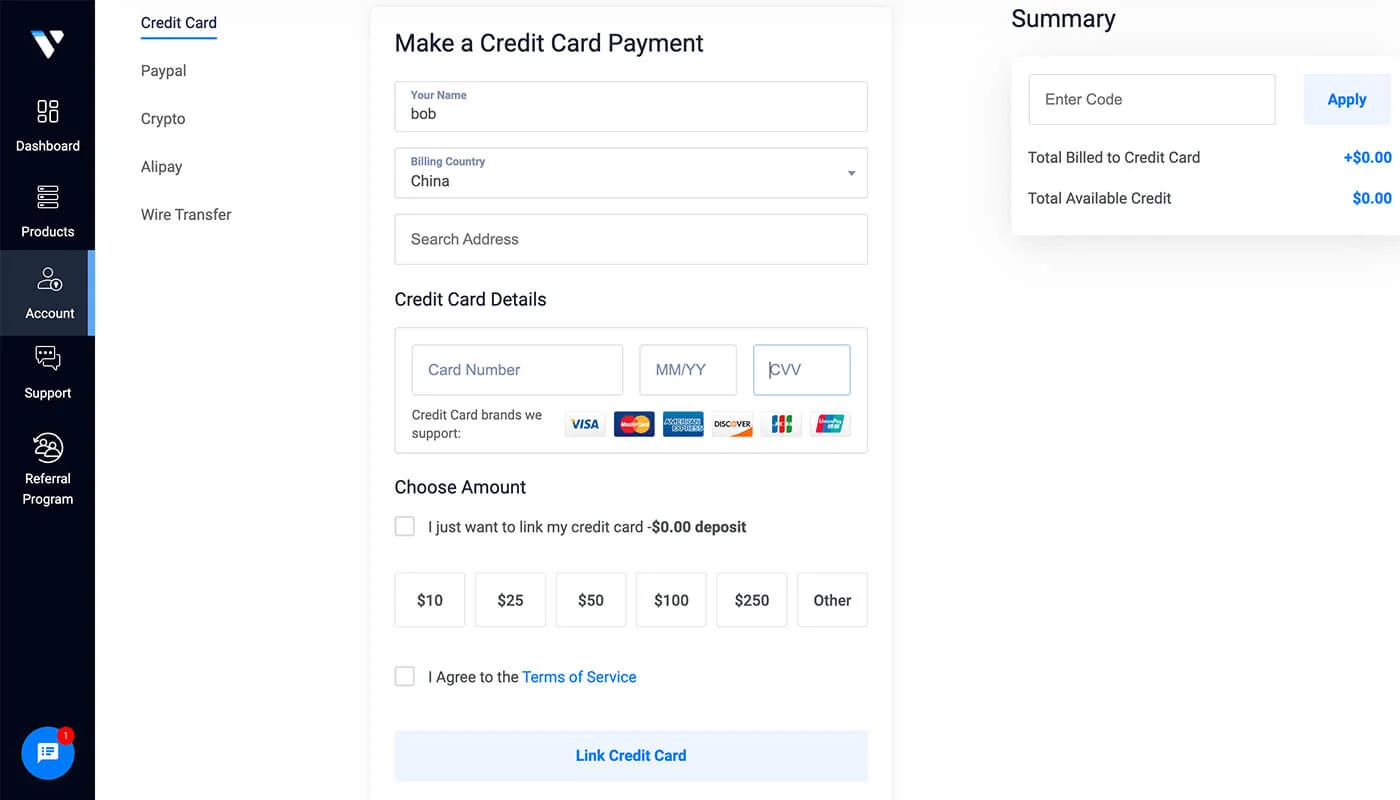This screenshot has height=800, width=1400.
Task: Click the Card Number input field
Action: (517, 370)
